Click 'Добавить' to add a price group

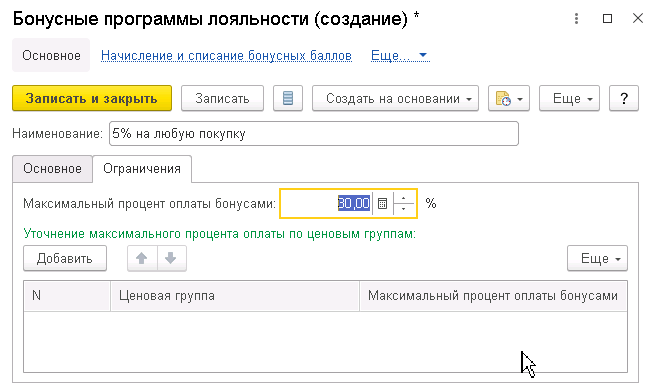65,259
